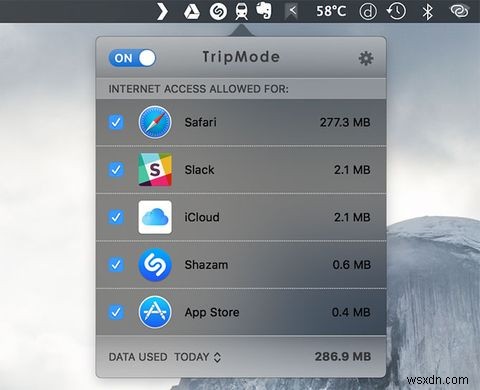The width and height of the screenshot is (480, 390).
Task: Select the iCloud app name
Action: click(202, 217)
